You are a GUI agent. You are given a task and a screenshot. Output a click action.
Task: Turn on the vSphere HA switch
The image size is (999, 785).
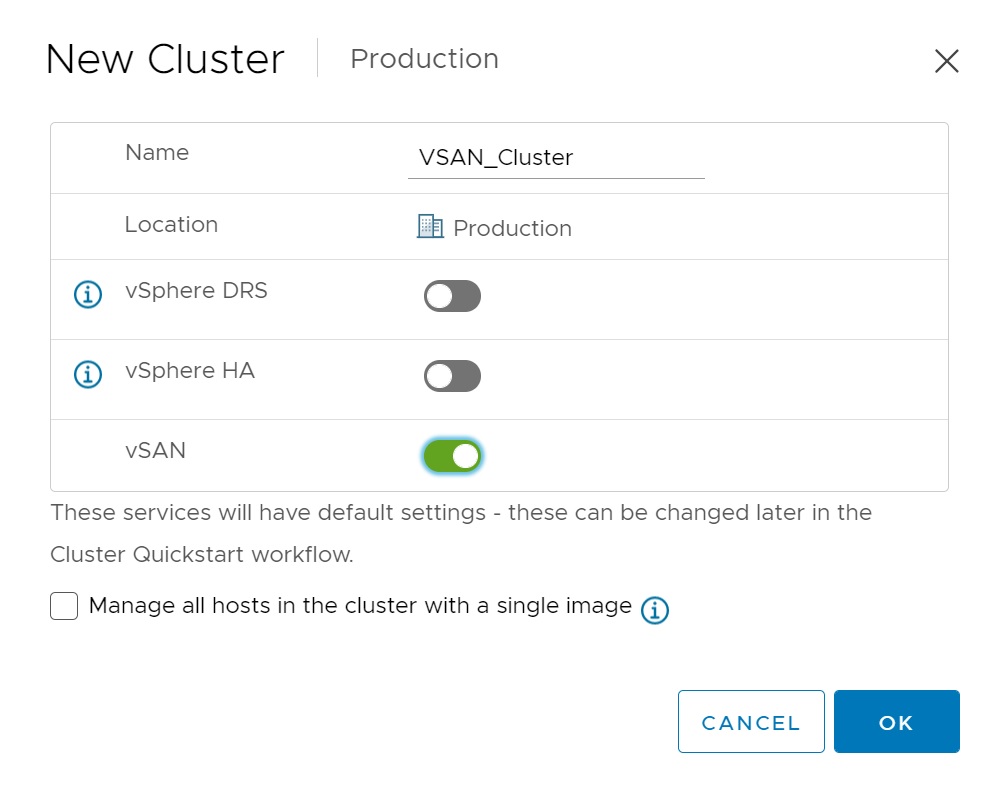point(452,376)
